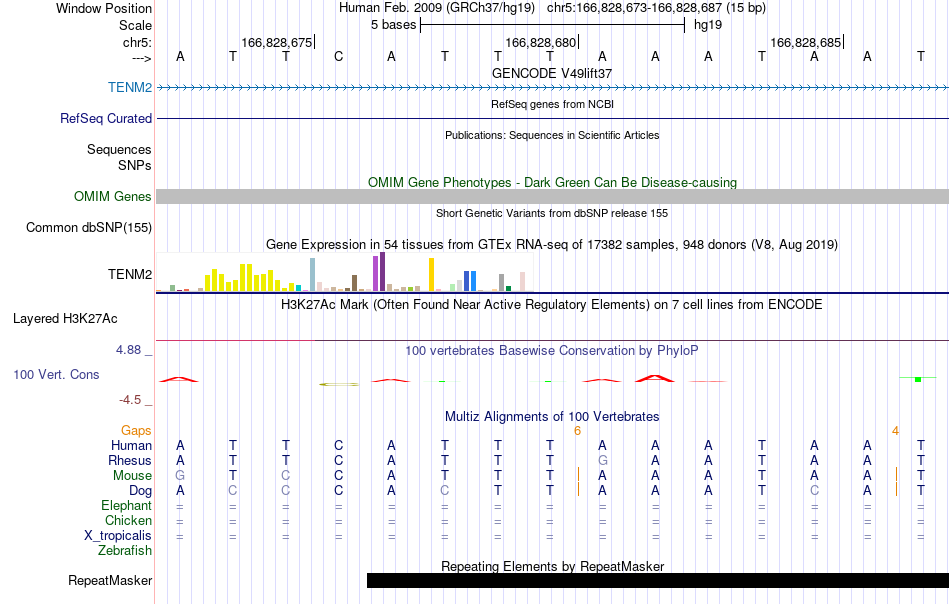
Task: Open the Layered H3K27Ac track settings
Action: pos(65,319)
